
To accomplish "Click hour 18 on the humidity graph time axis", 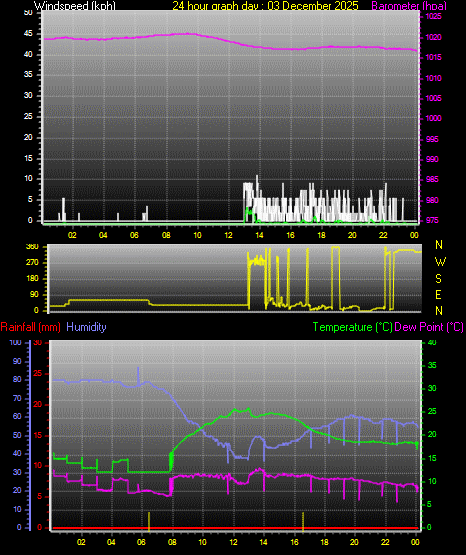I will 324,542.
